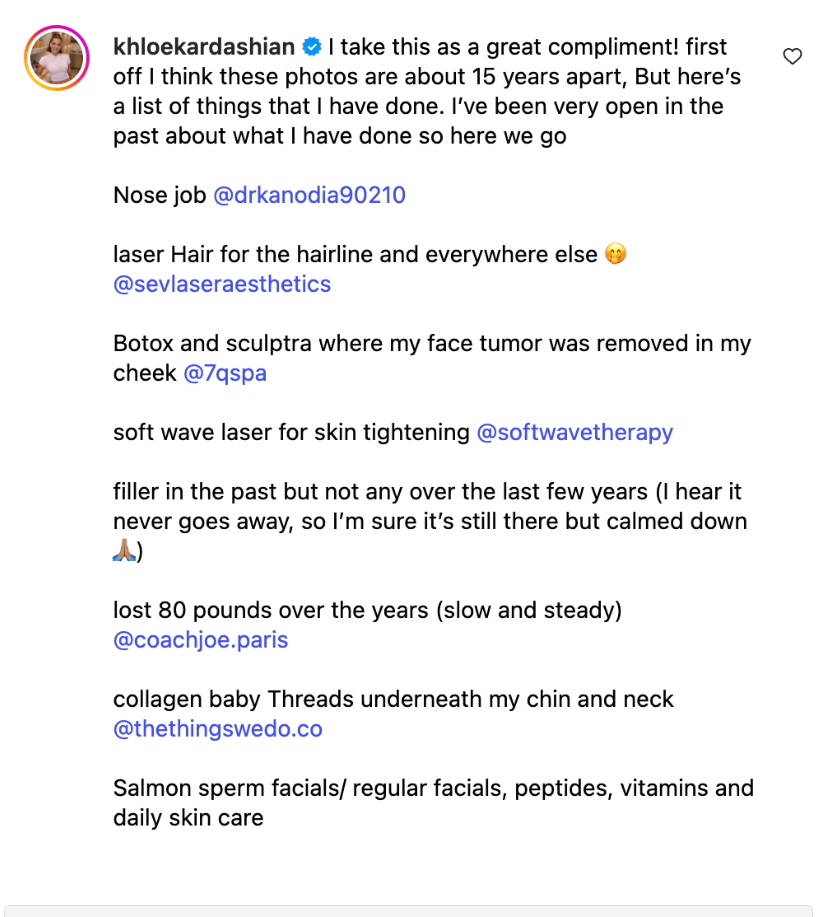This screenshot has width=823, height=917.
Task: Visit the @sevlaseraesthetics profile link
Action: tap(222, 284)
